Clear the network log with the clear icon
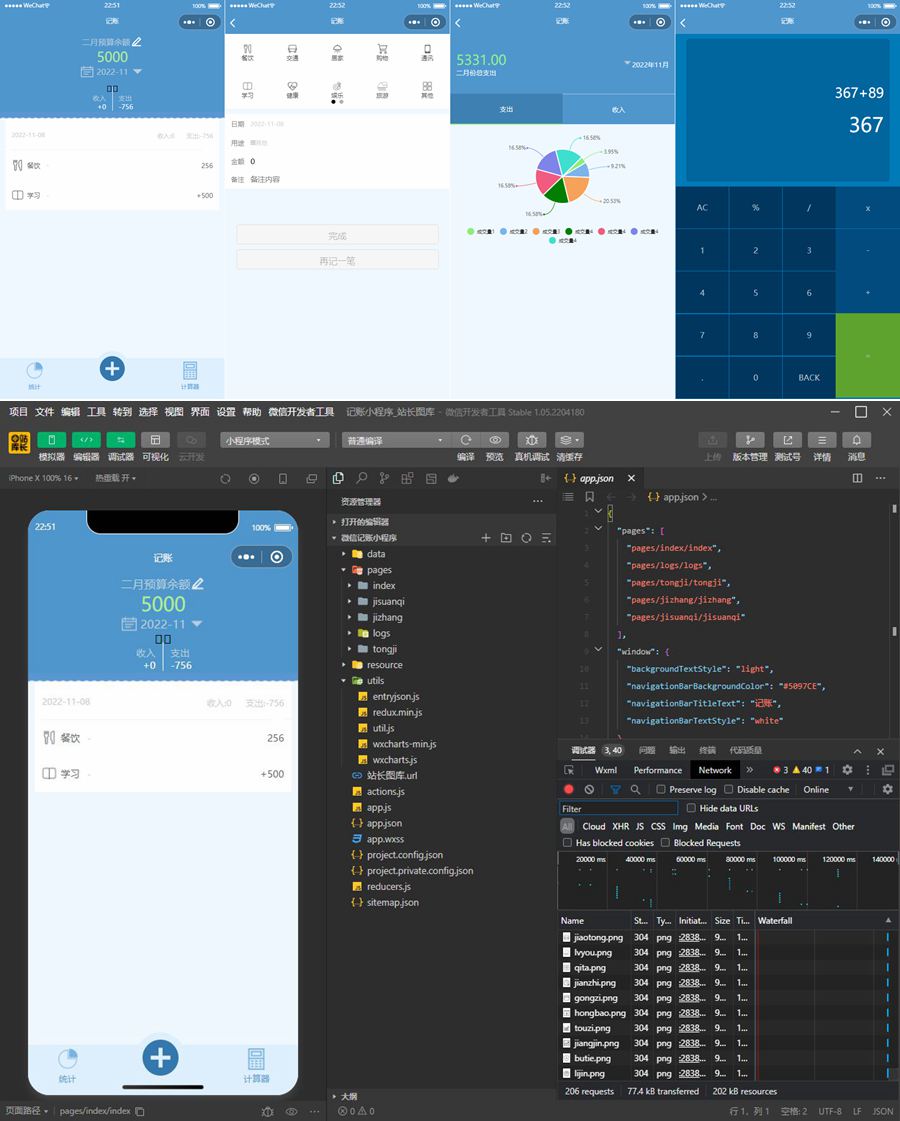The width and height of the screenshot is (900, 1121). (x=589, y=790)
